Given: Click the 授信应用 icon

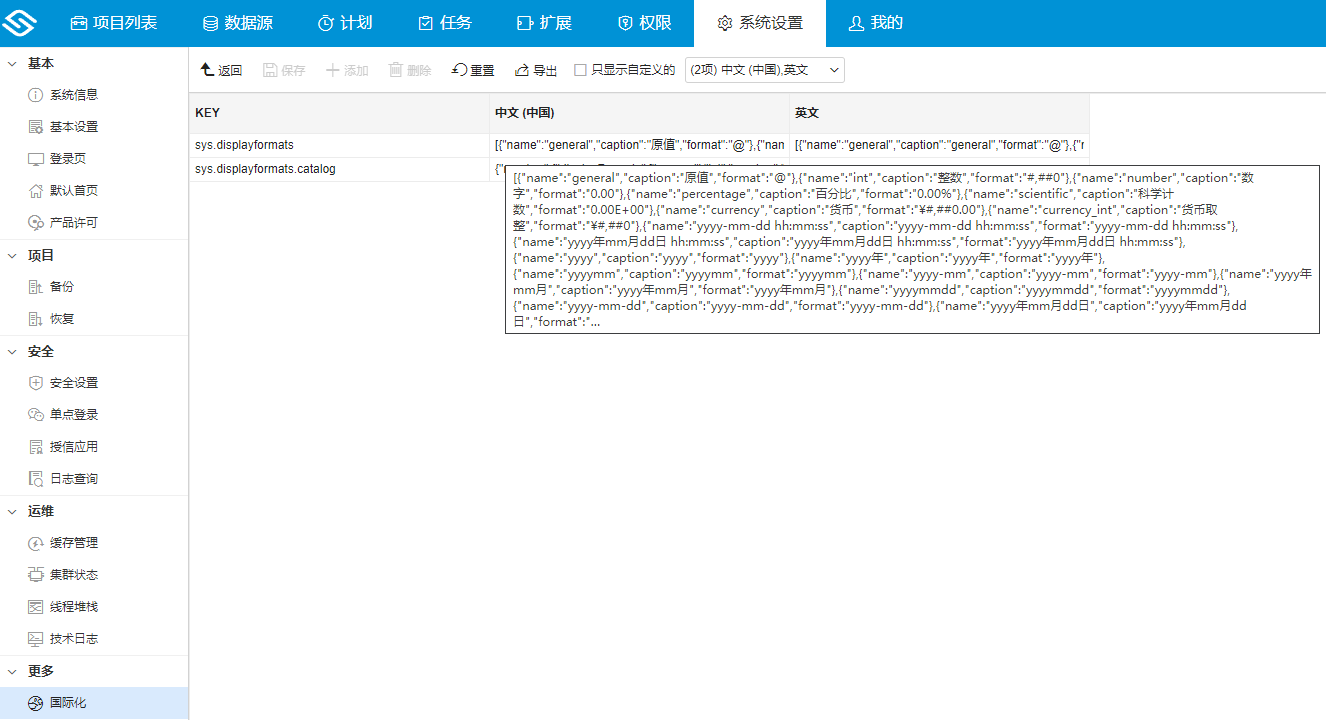Looking at the screenshot, I should 36,447.
